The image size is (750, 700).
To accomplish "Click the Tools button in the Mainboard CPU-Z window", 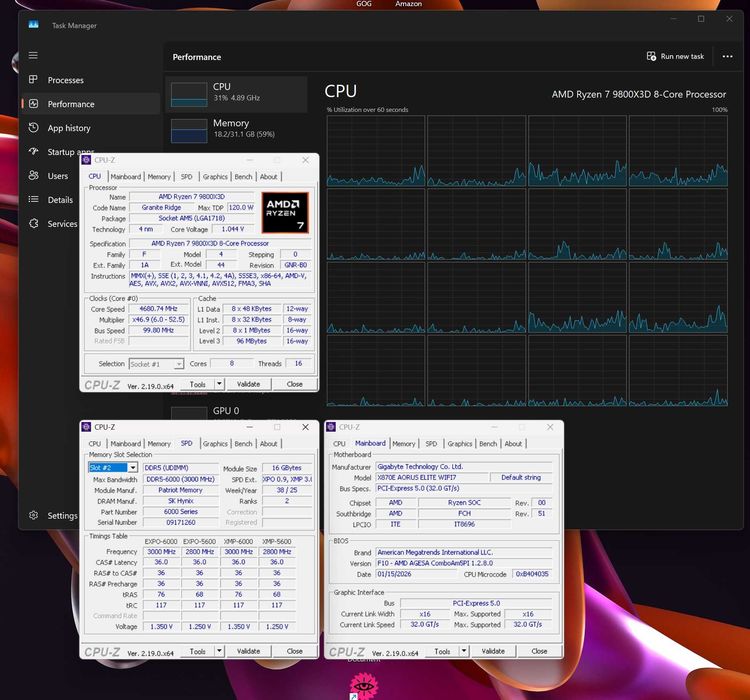I will pos(442,651).
